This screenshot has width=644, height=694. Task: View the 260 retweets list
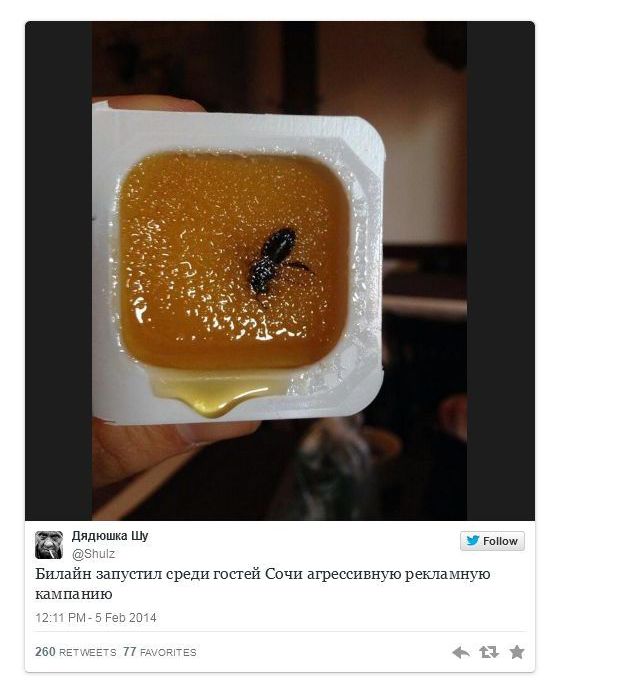[x=75, y=652]
